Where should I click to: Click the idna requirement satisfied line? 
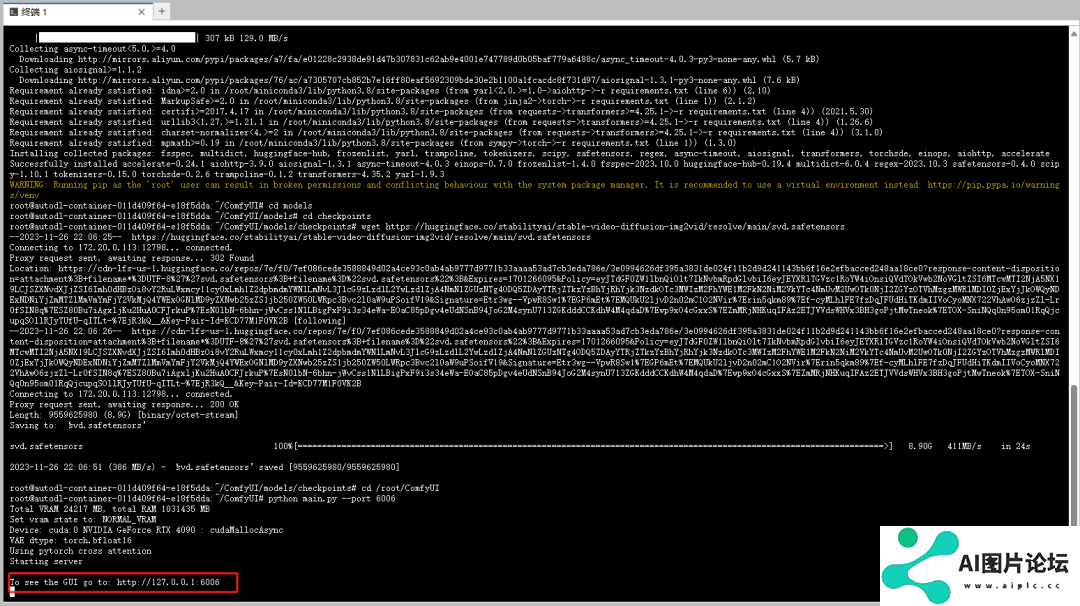(390, 91)
